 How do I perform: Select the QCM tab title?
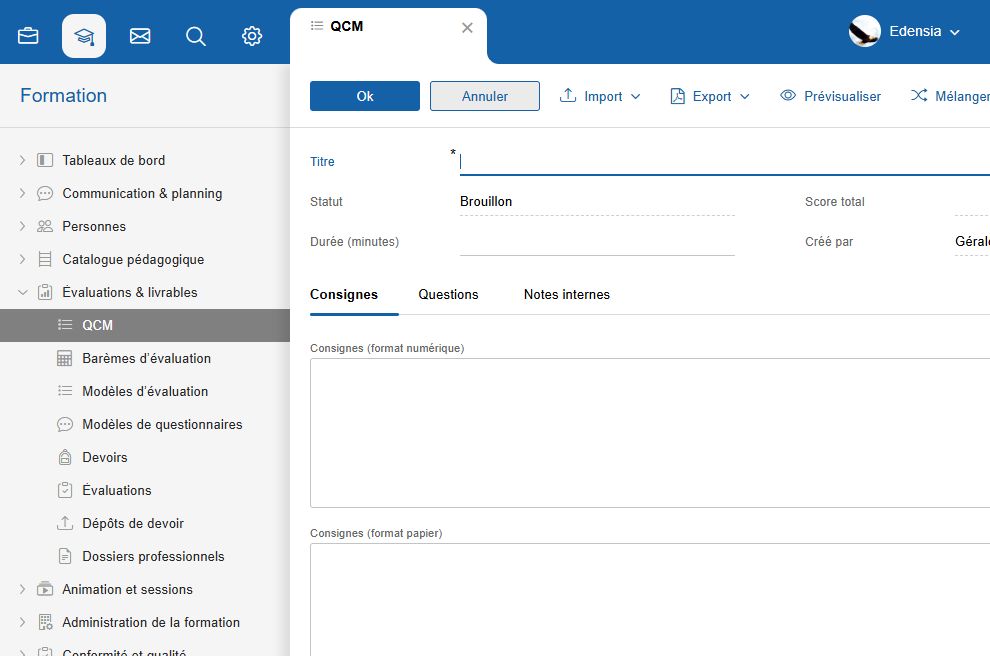[347, 26]
